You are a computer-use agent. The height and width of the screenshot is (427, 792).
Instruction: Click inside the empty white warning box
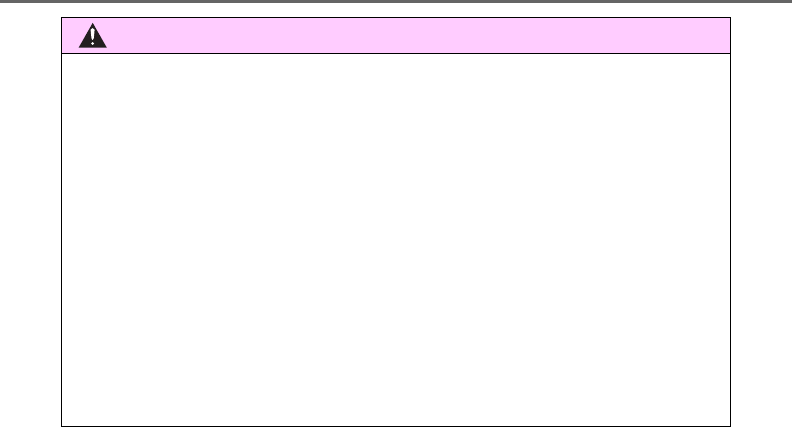point(396,240)
